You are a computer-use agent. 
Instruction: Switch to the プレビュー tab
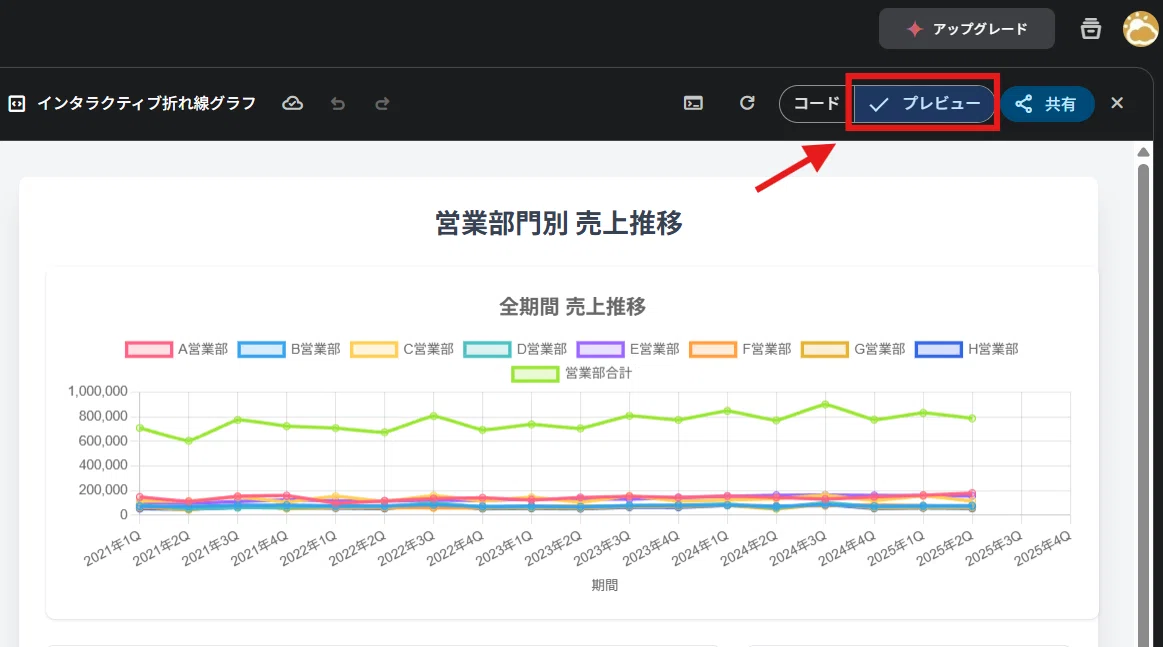pyautogui.click(x=923, y=103)
